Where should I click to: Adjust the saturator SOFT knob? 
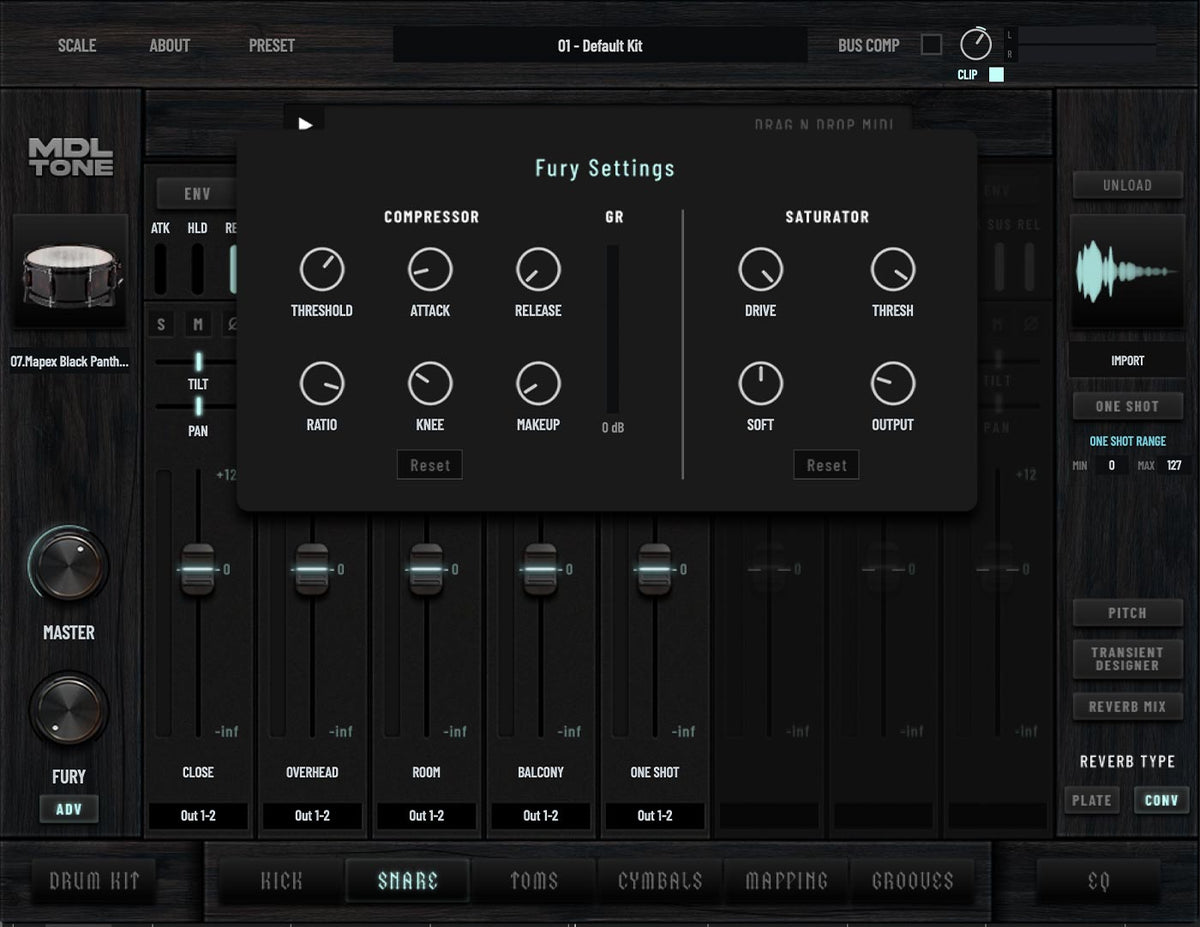point(761,384)
